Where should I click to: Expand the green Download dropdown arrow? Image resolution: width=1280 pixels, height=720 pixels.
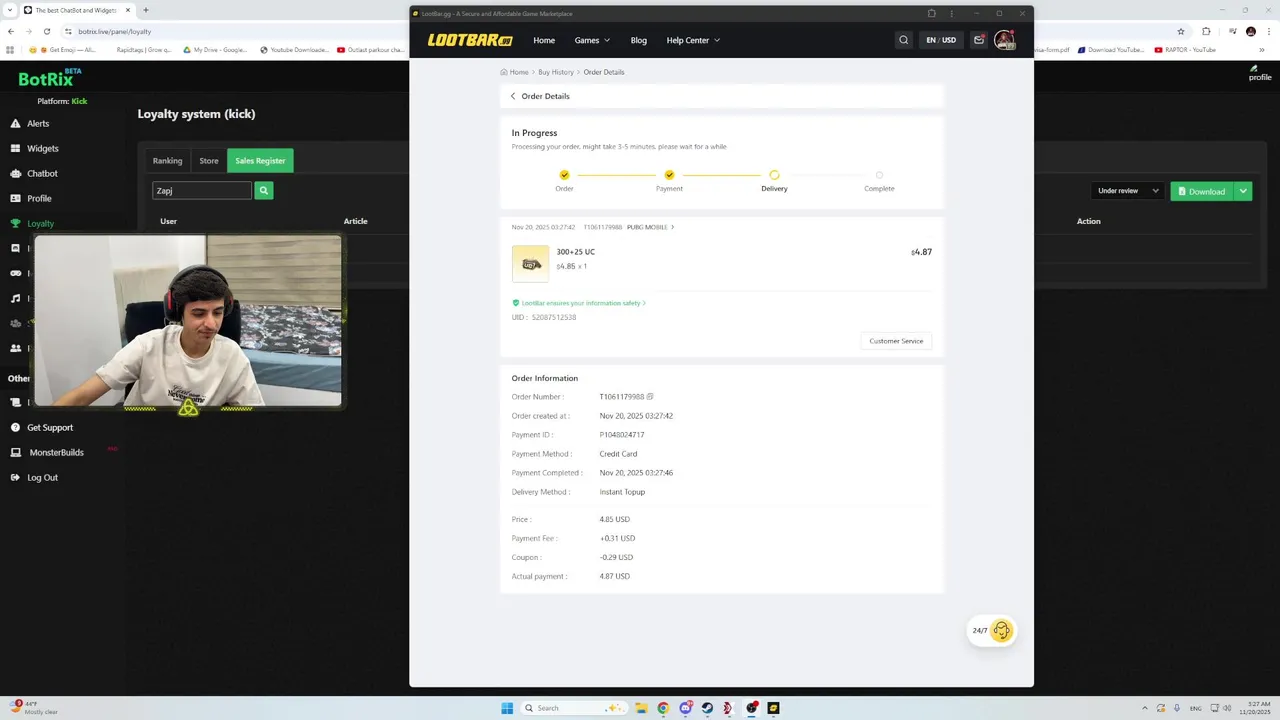pyautogui.click(x=1243, y=191)
